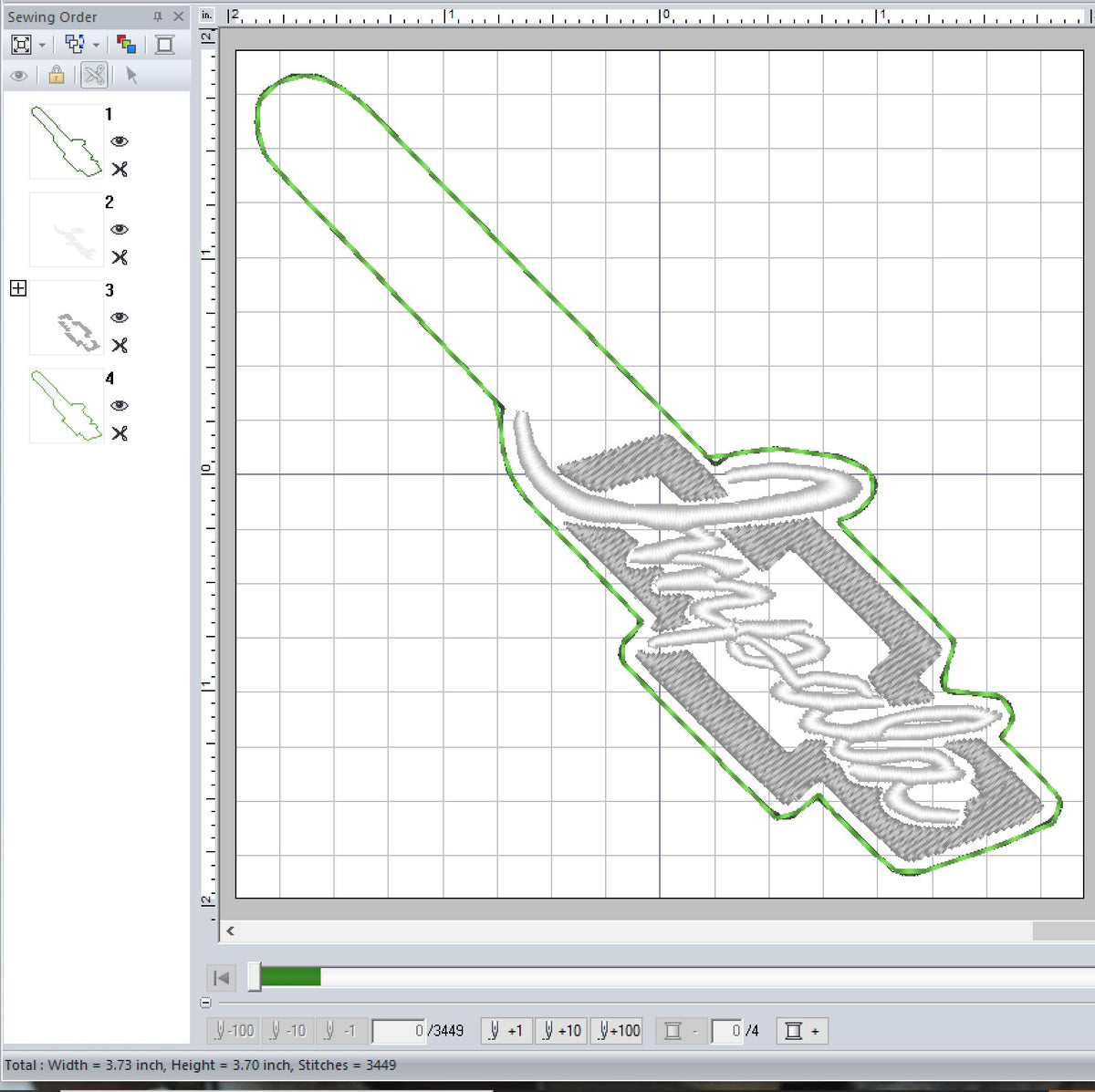Toggle the eye icon for step 4
1095x1092 pixels.
click(121, 406)
